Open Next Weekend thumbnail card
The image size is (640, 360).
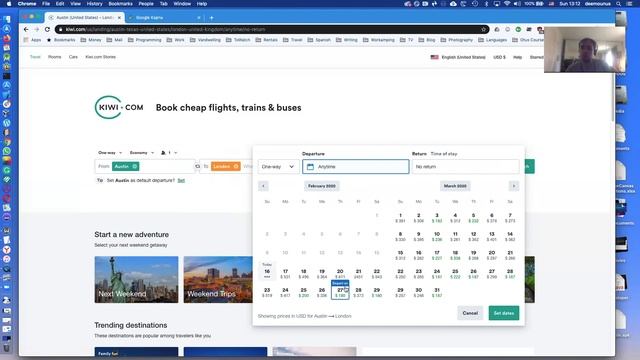pyautogui.click(x=136, y=280)
